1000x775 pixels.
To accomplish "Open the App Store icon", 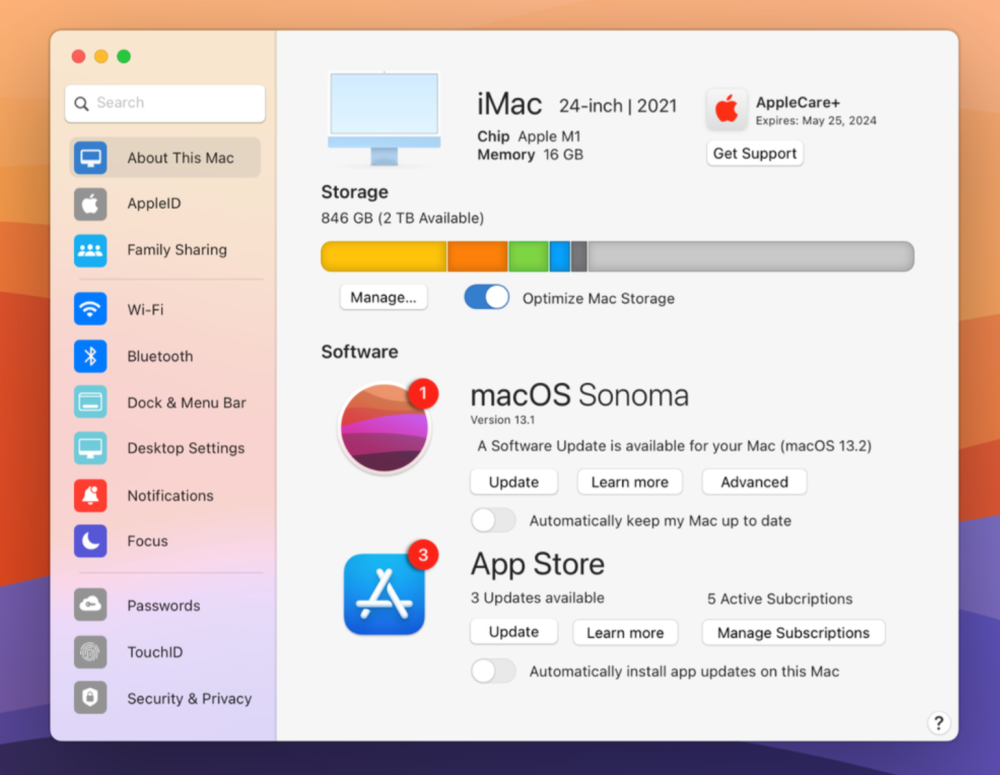I will (x=384, y=594).
